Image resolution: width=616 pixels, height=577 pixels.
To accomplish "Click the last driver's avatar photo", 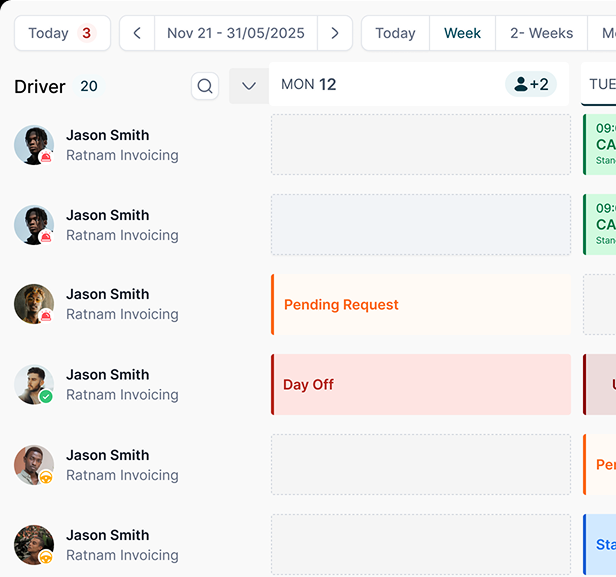I will [x=32, y=544].
